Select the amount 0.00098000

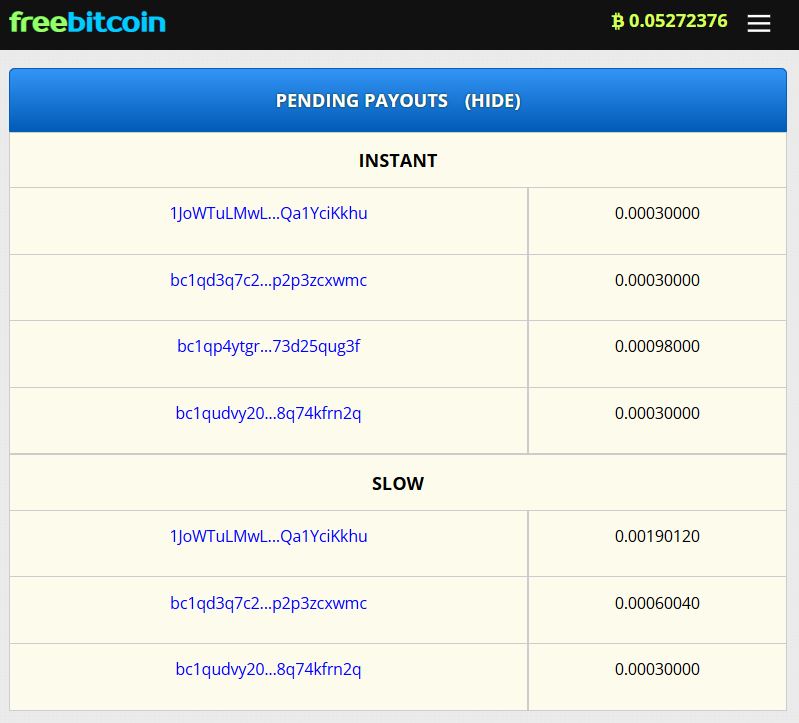[657, 346]
